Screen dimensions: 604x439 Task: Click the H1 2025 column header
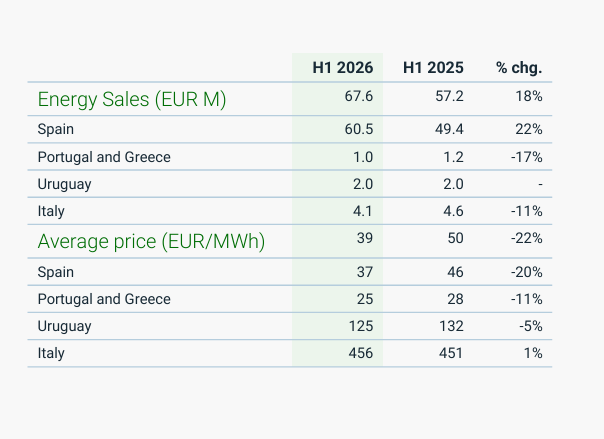click(433, 68)
